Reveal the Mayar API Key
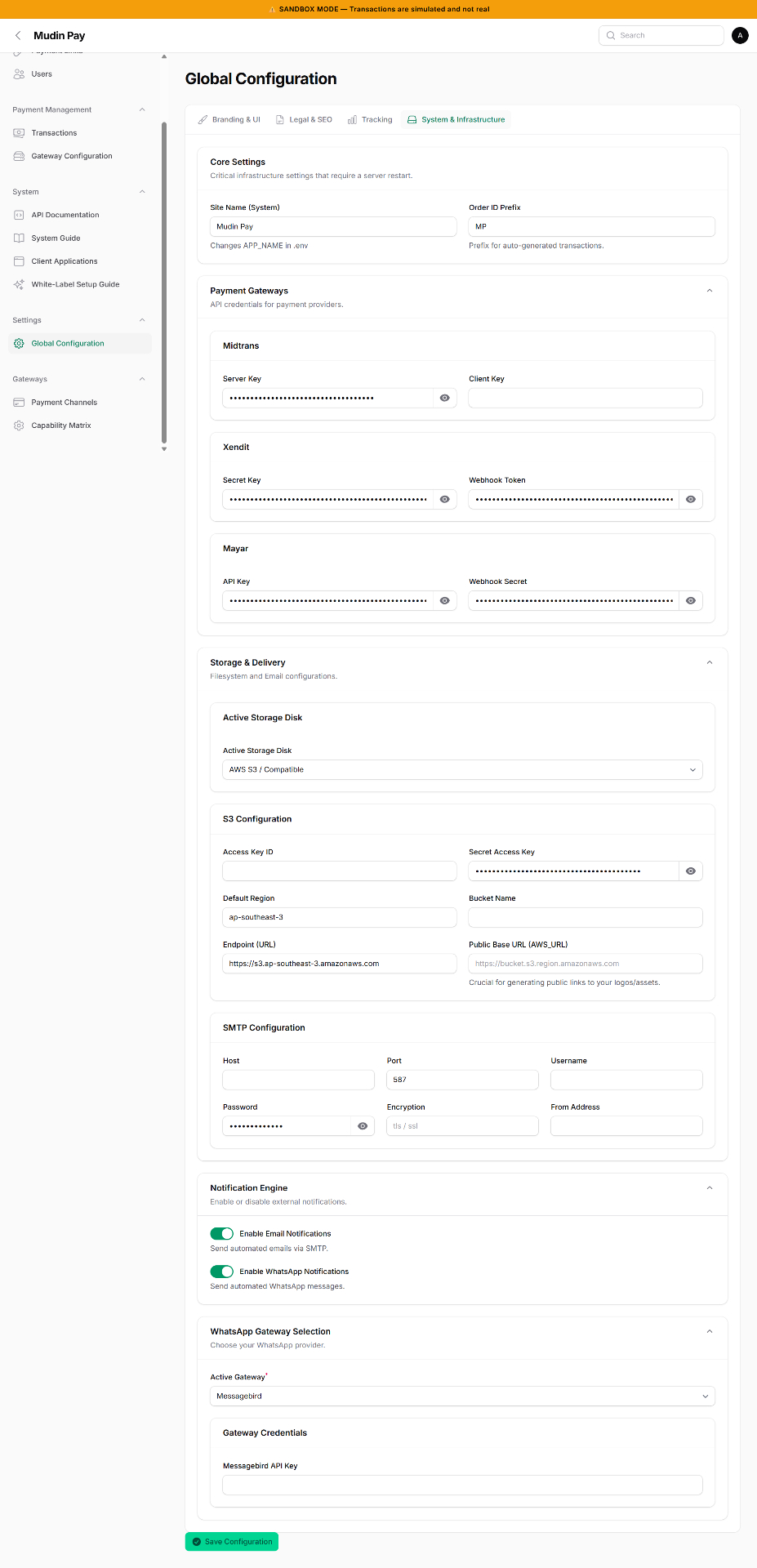 (445, 600)
